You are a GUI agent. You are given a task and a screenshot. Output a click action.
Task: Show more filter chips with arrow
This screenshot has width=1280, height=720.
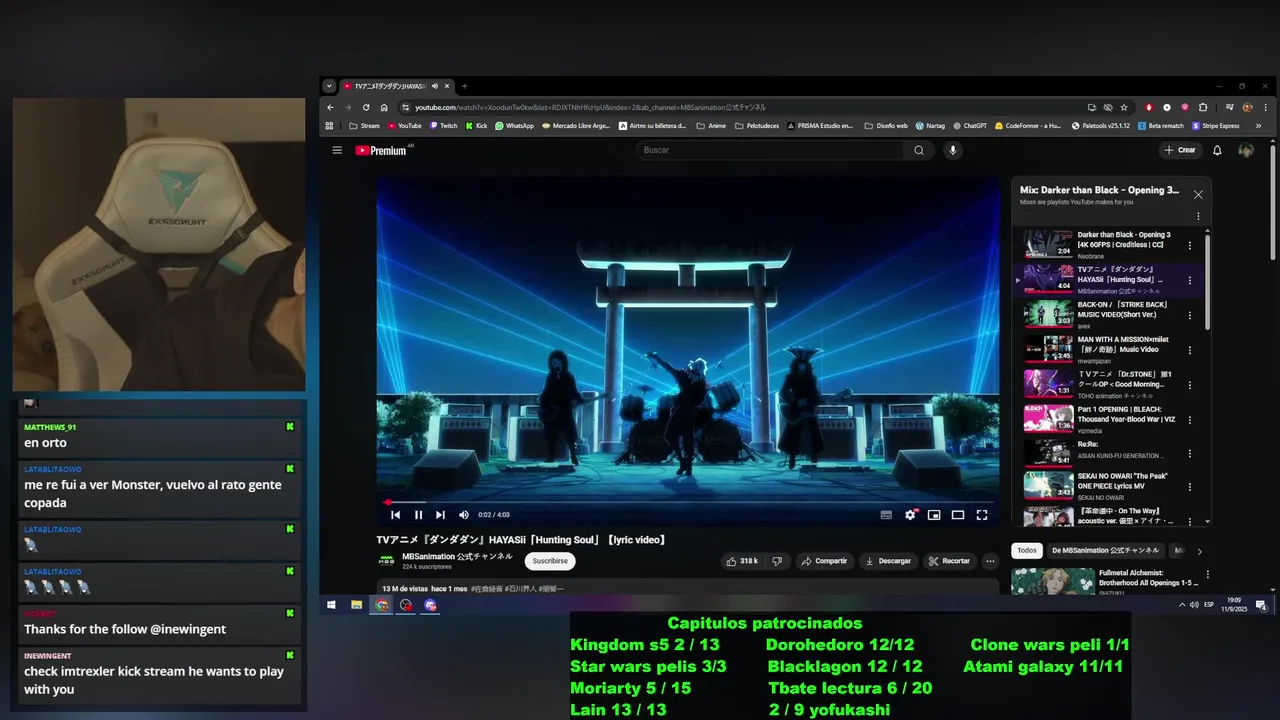[1199, 551]
